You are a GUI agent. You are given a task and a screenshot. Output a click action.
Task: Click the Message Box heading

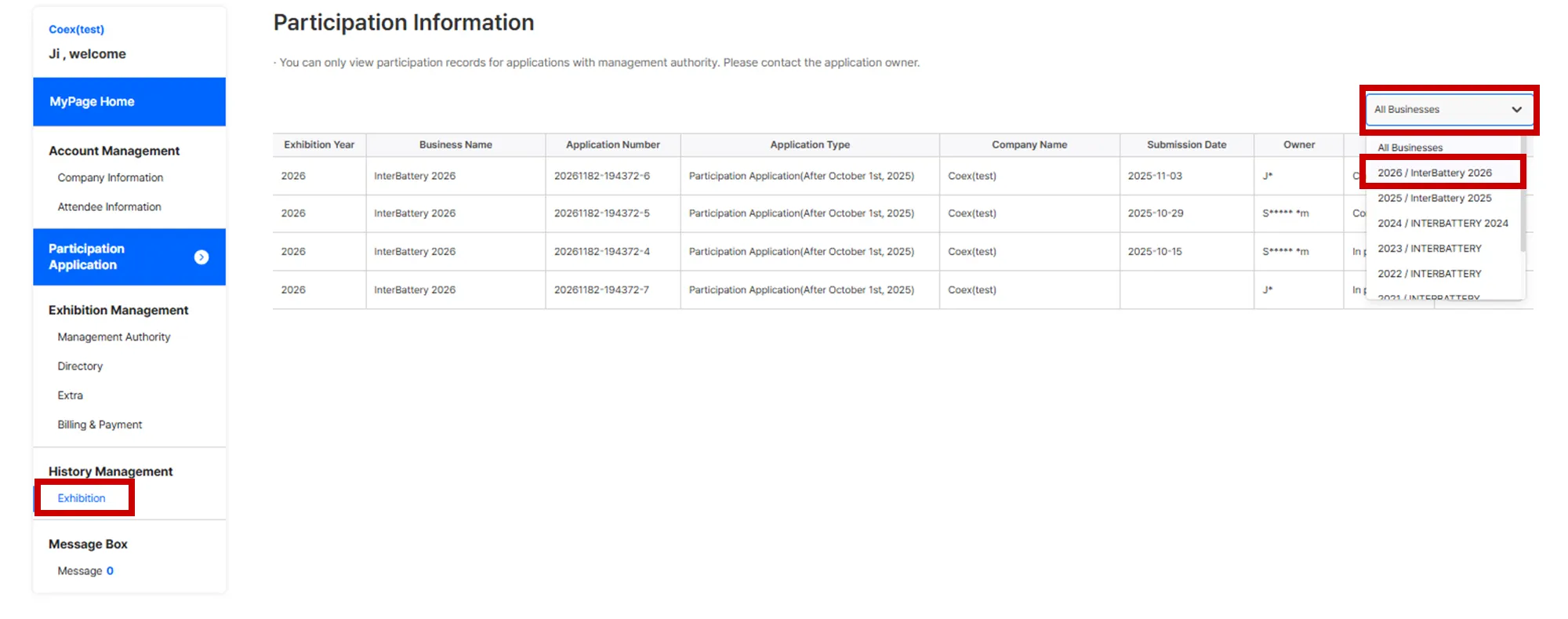coord(88,544)
